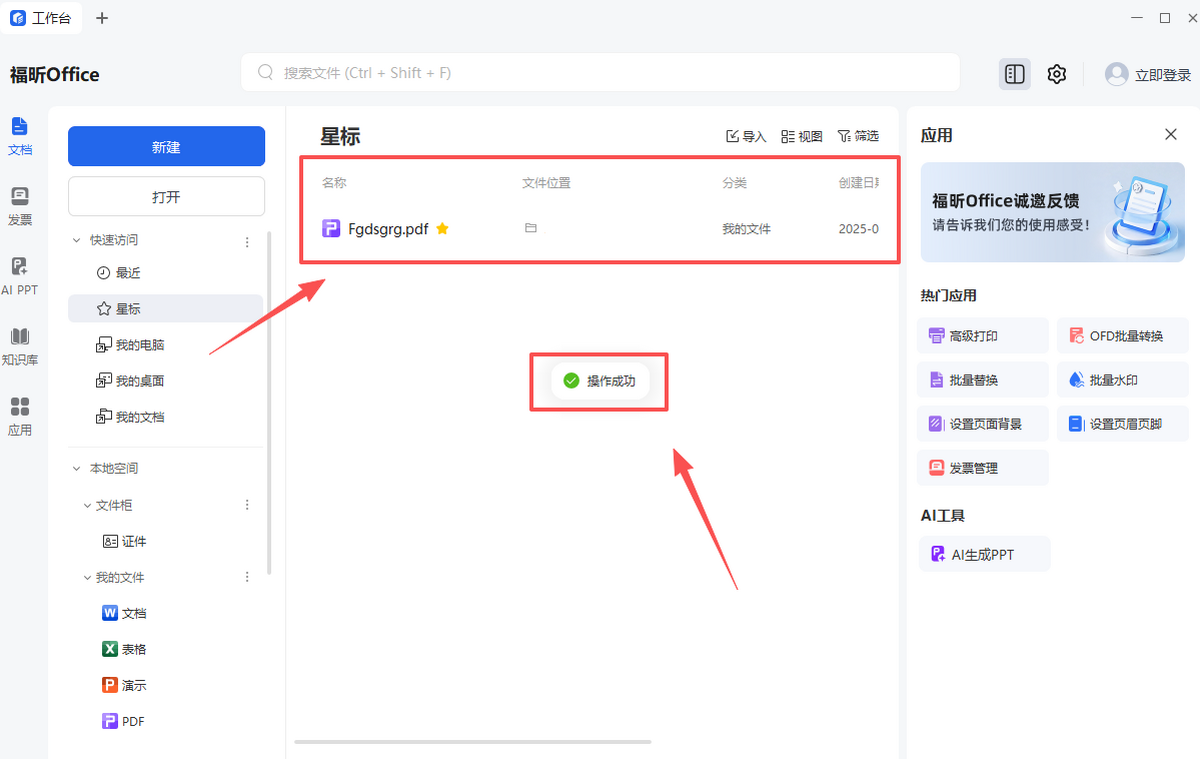Open the 文档 section in left sidebar
This screenshot has width=1200, height=759.
click(20, 136)
